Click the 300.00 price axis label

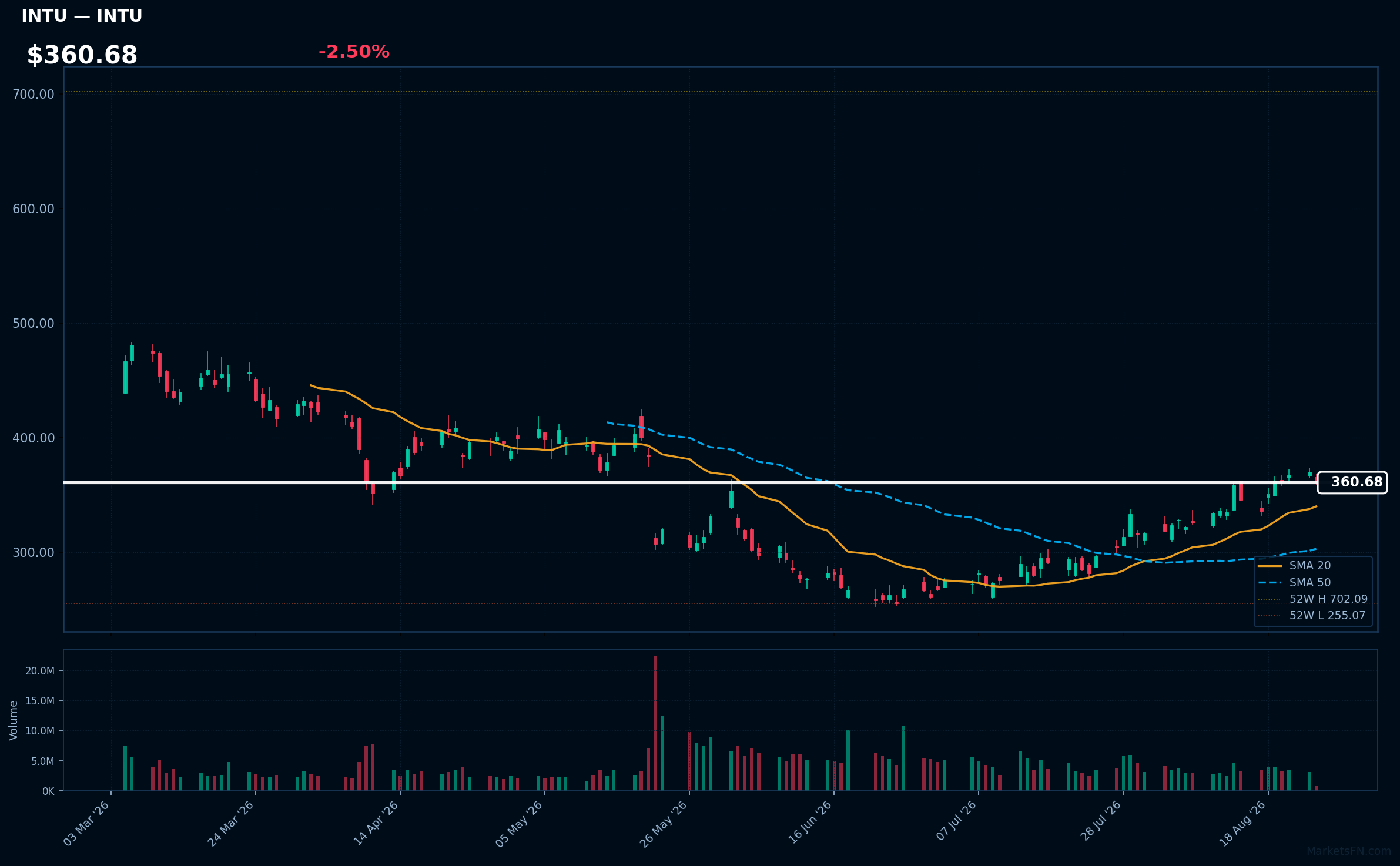click(34, 553)
